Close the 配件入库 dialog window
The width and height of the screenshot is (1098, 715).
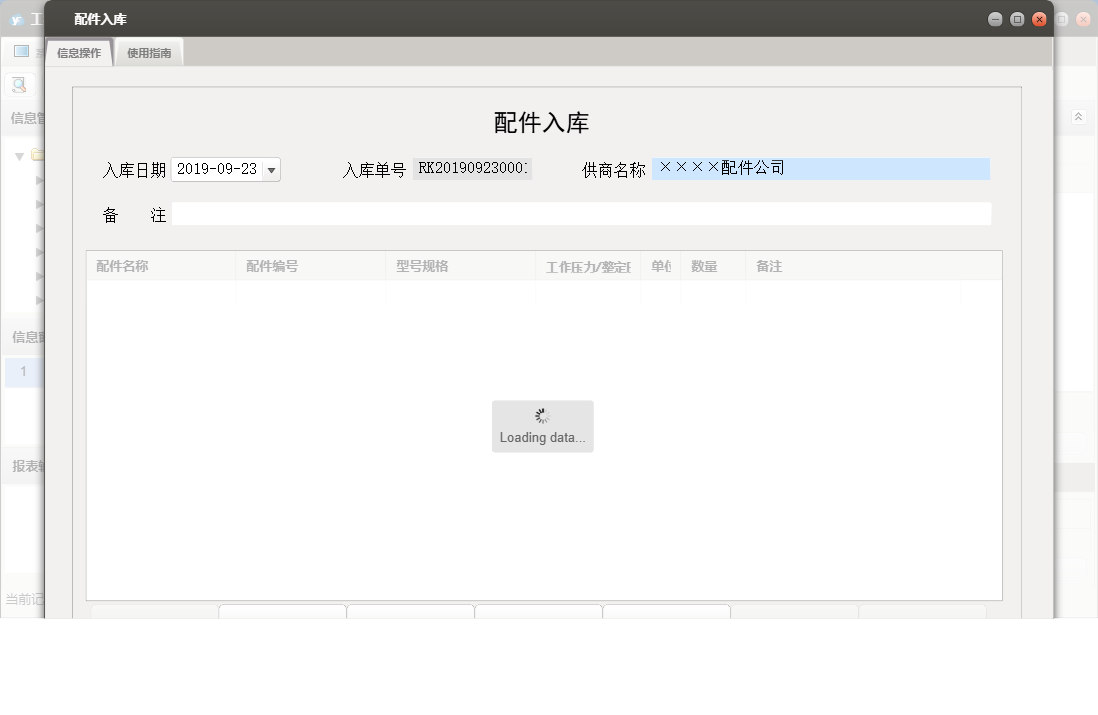tap(1040, 18)
